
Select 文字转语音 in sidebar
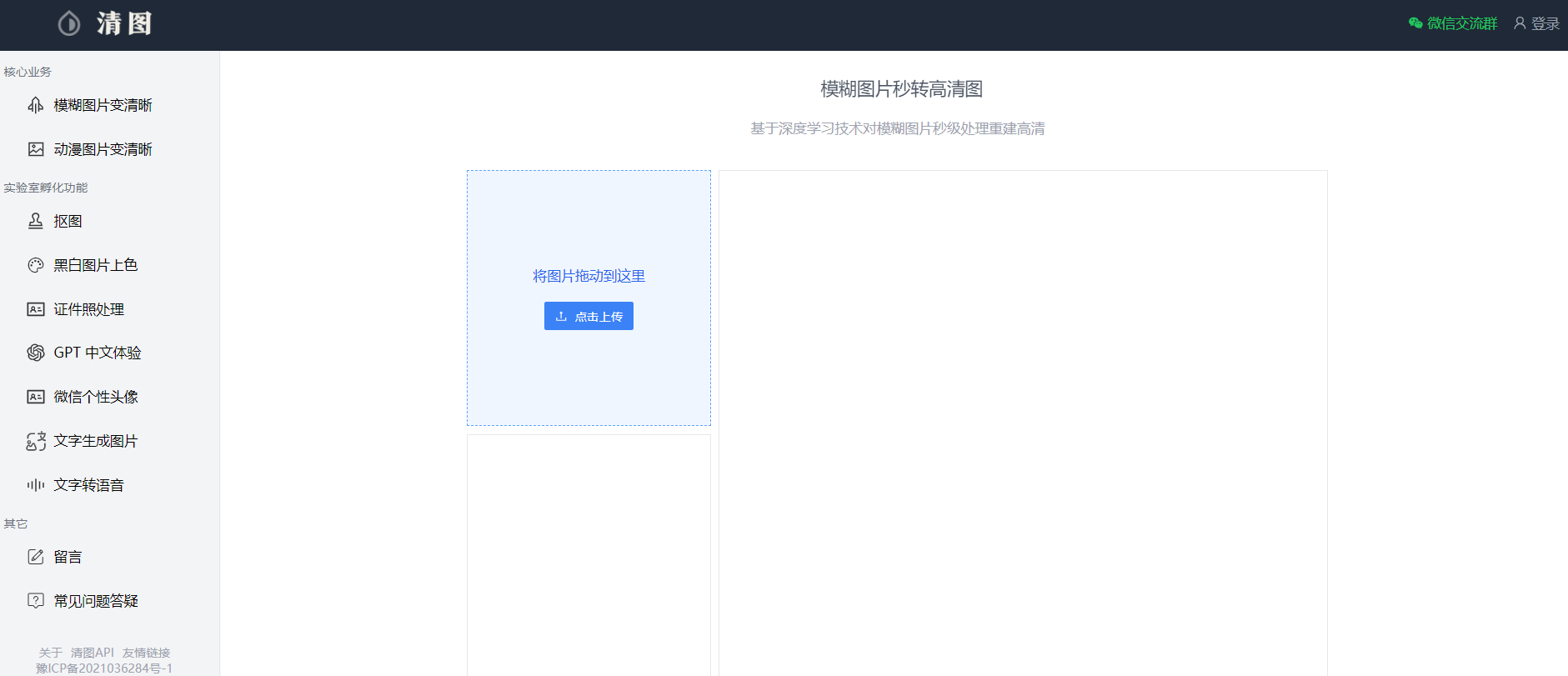click(89, 485)
